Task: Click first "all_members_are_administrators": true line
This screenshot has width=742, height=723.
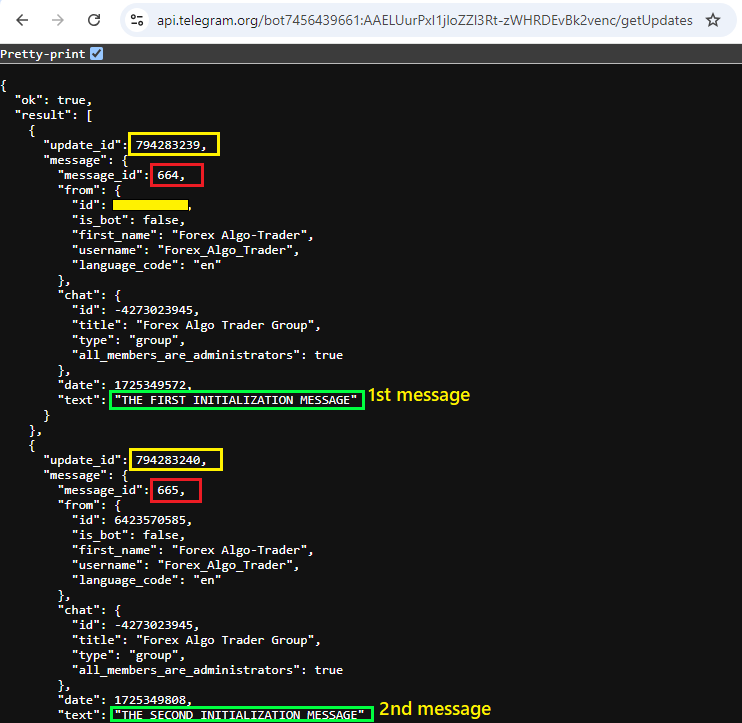Action: pos(207,355)
